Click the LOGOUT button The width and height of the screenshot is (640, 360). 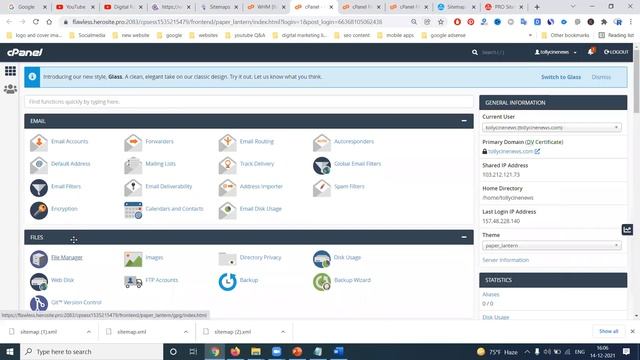click(x=616, y=52)
